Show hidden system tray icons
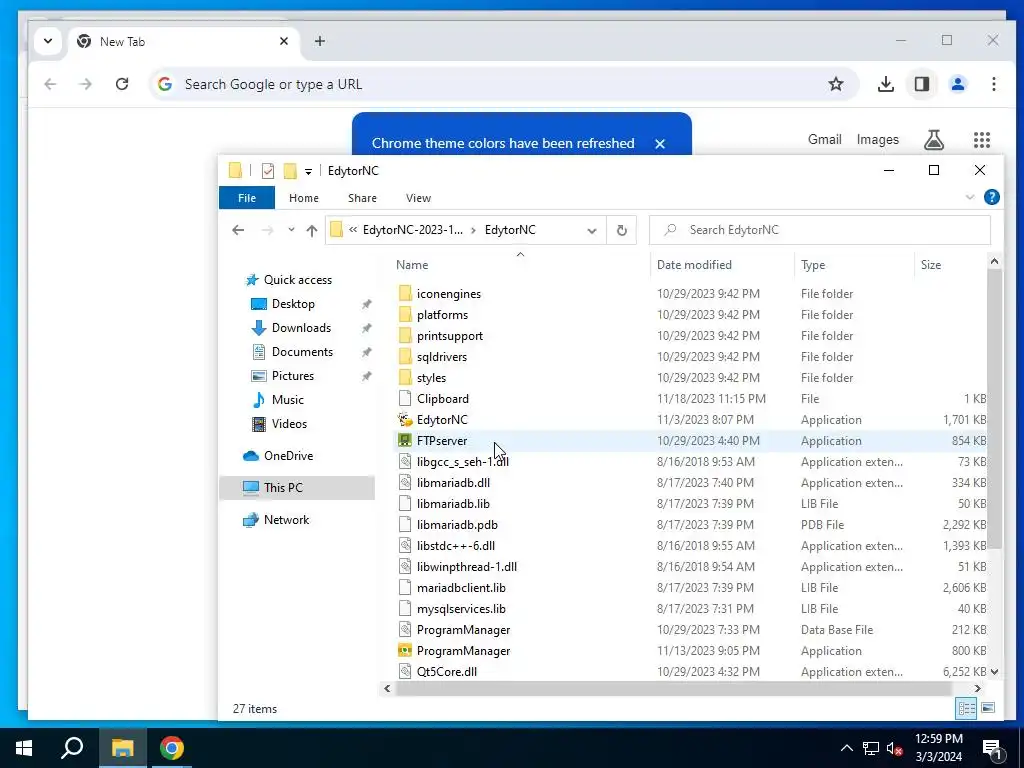Viewport: 1024px width, 768px height. coord(846,748)
